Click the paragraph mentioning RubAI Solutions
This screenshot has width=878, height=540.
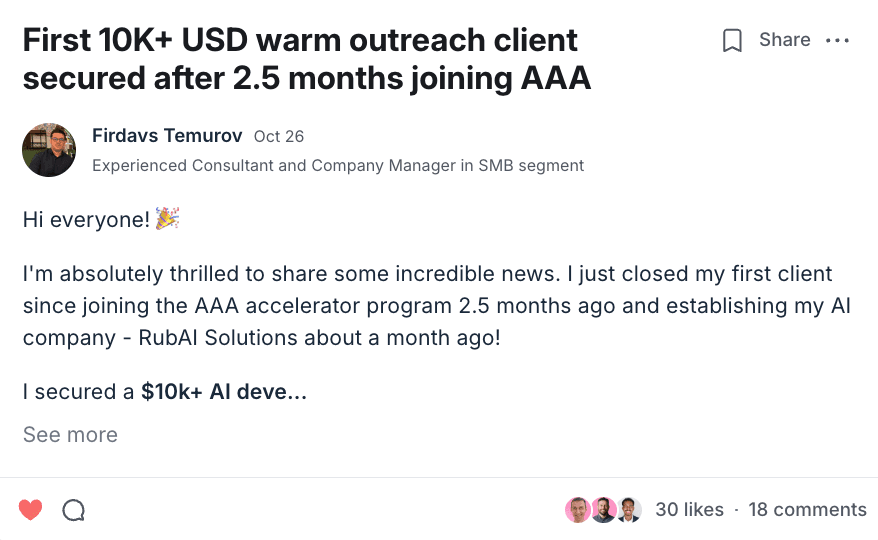436,306
